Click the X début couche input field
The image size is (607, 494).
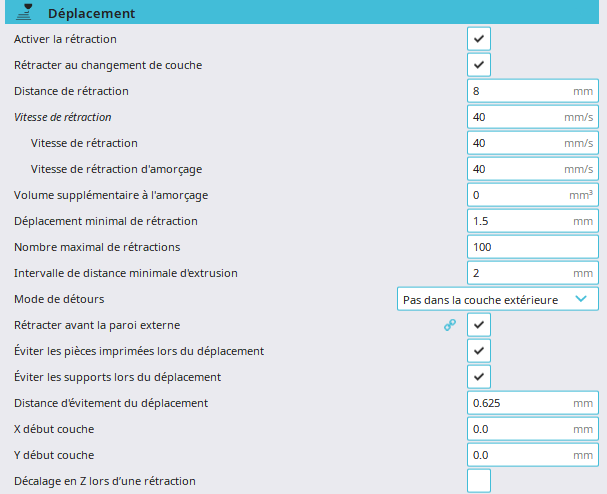pyautogui.click(x=533, y=429)
